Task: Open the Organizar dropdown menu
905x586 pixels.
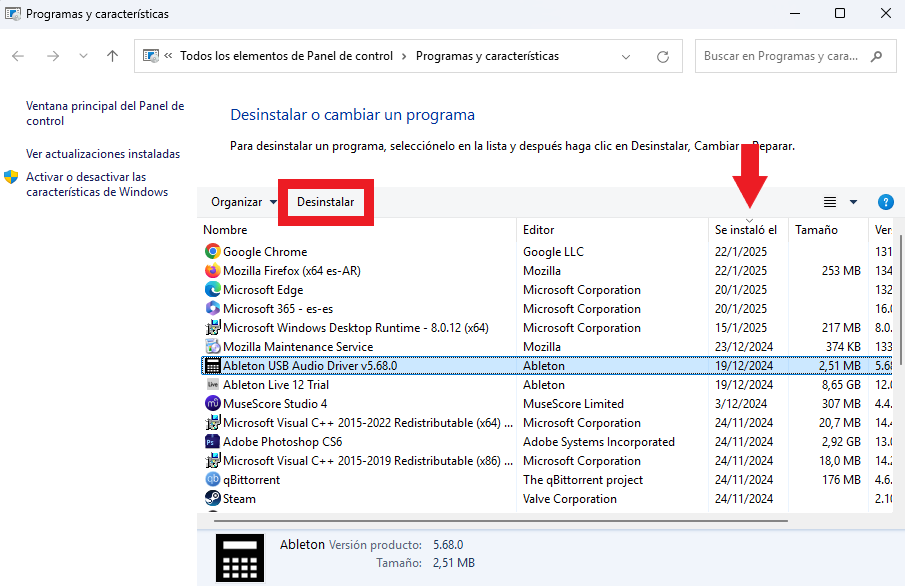Action: (244, 202)
